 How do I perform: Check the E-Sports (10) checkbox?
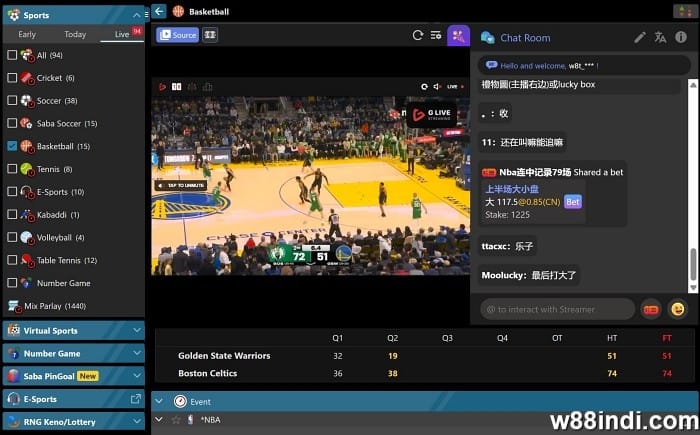point(12,192)
